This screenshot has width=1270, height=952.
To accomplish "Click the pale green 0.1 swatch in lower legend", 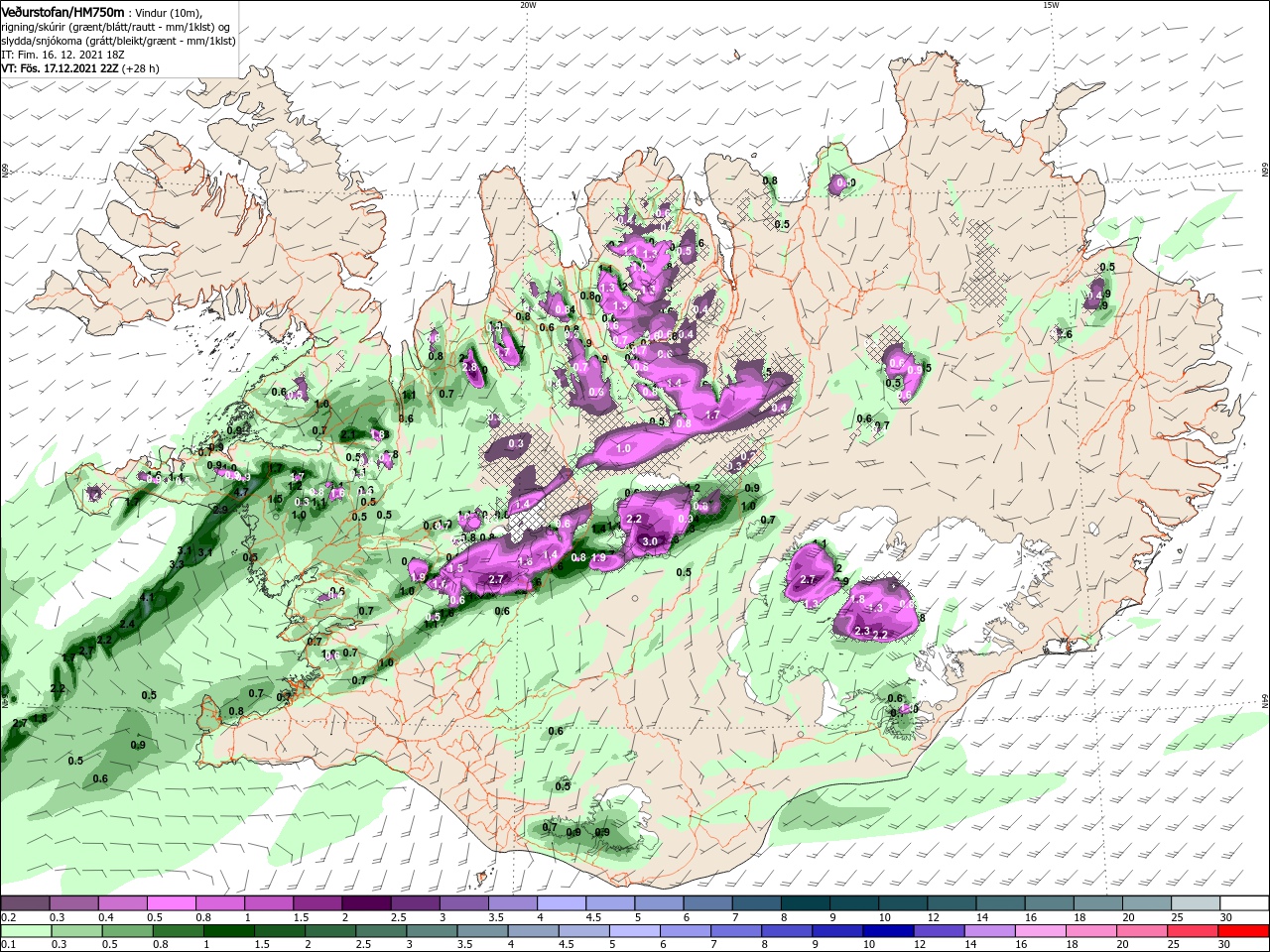I will (x=26, y=931).
